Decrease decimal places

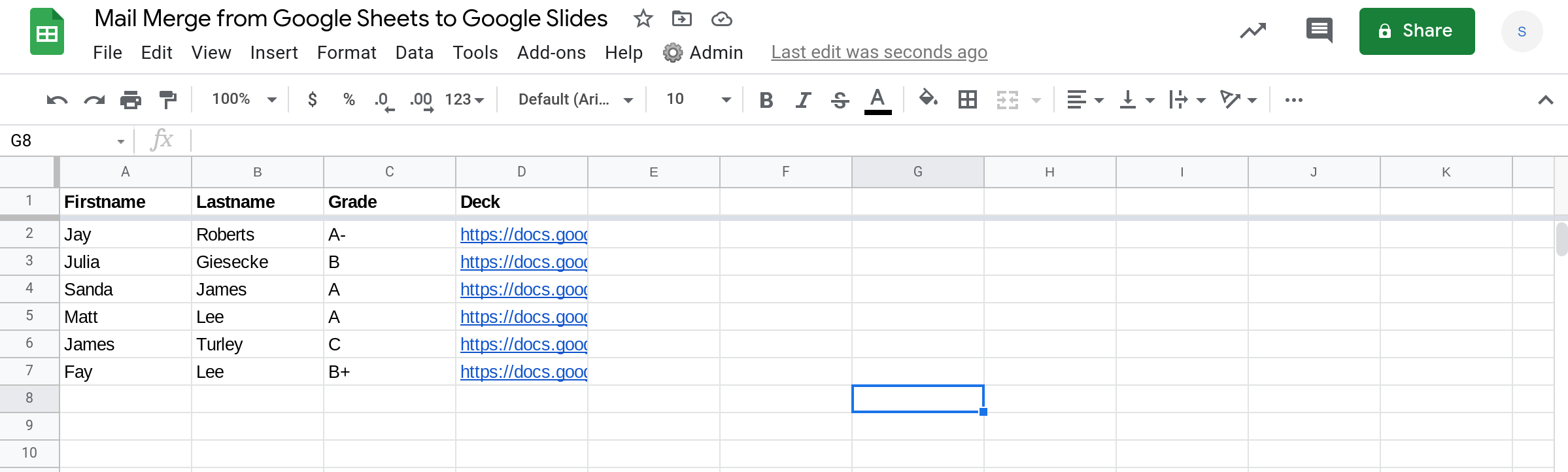(x=384, y=101)
